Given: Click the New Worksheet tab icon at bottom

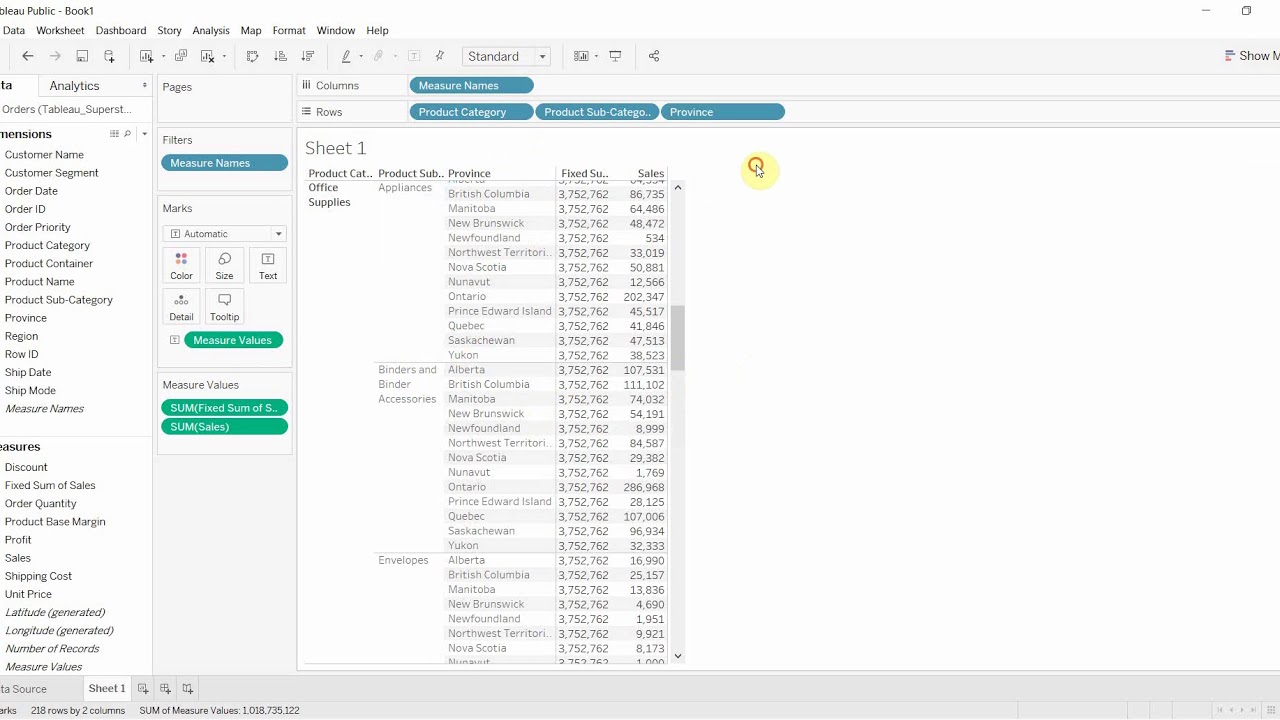Looking at the screenshot, I should (143, 688).
